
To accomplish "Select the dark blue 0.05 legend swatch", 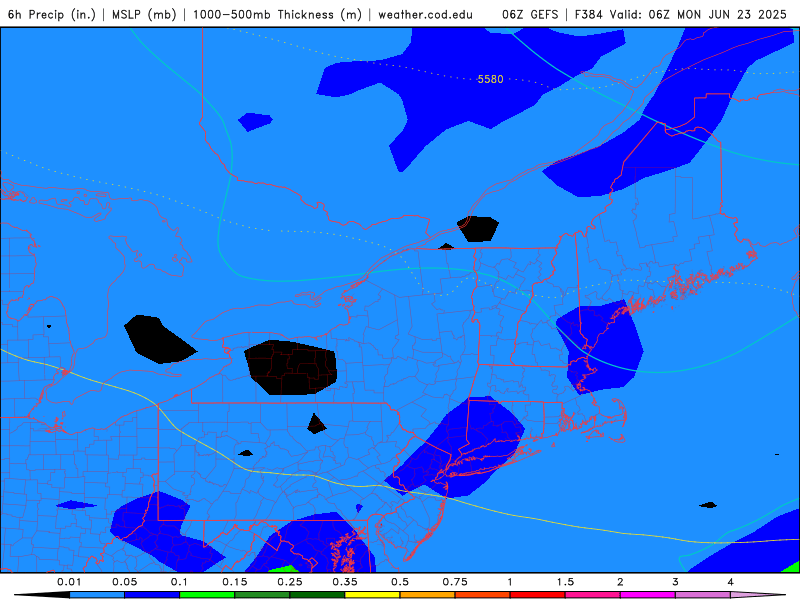I will tap(152, 595).
